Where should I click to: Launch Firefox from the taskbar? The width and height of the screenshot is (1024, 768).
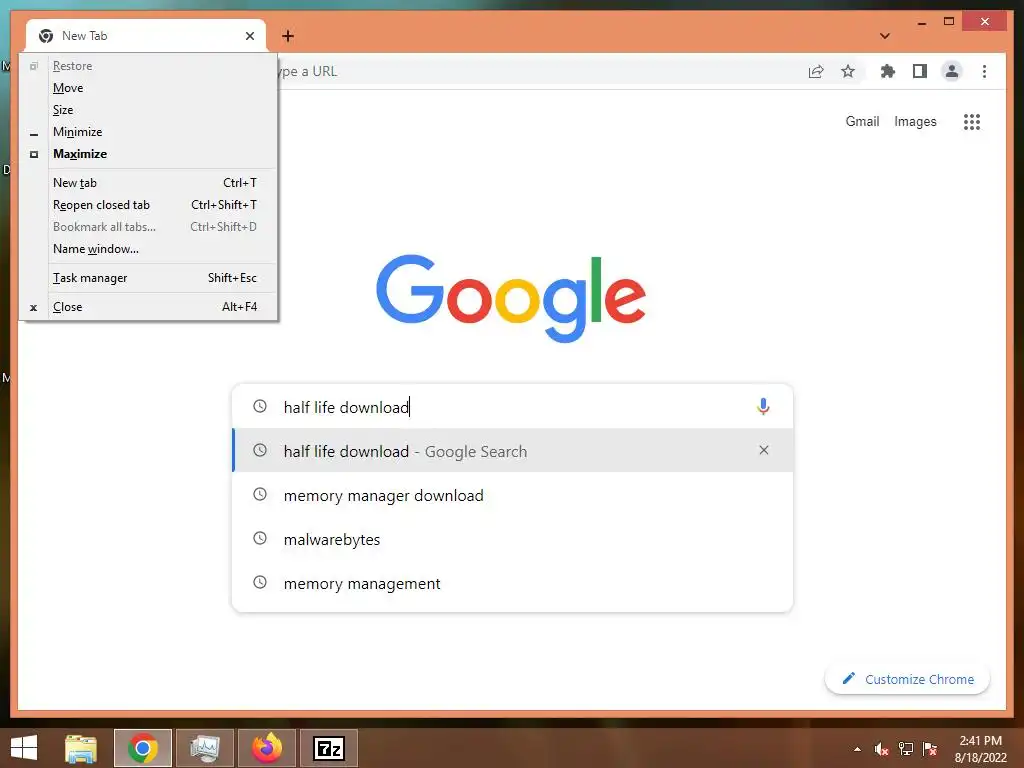pyautogui.click(x=266, y=748)
